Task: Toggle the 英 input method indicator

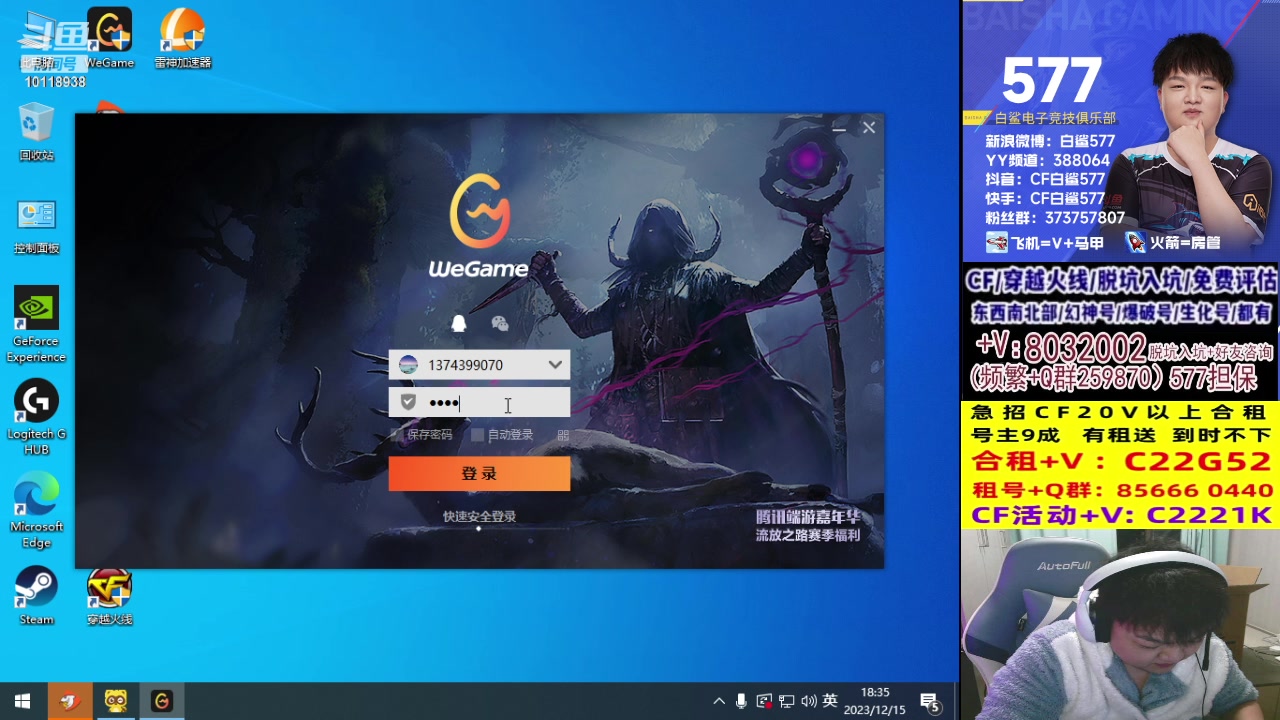Action: pyautogui.click(x=830, y=701)
